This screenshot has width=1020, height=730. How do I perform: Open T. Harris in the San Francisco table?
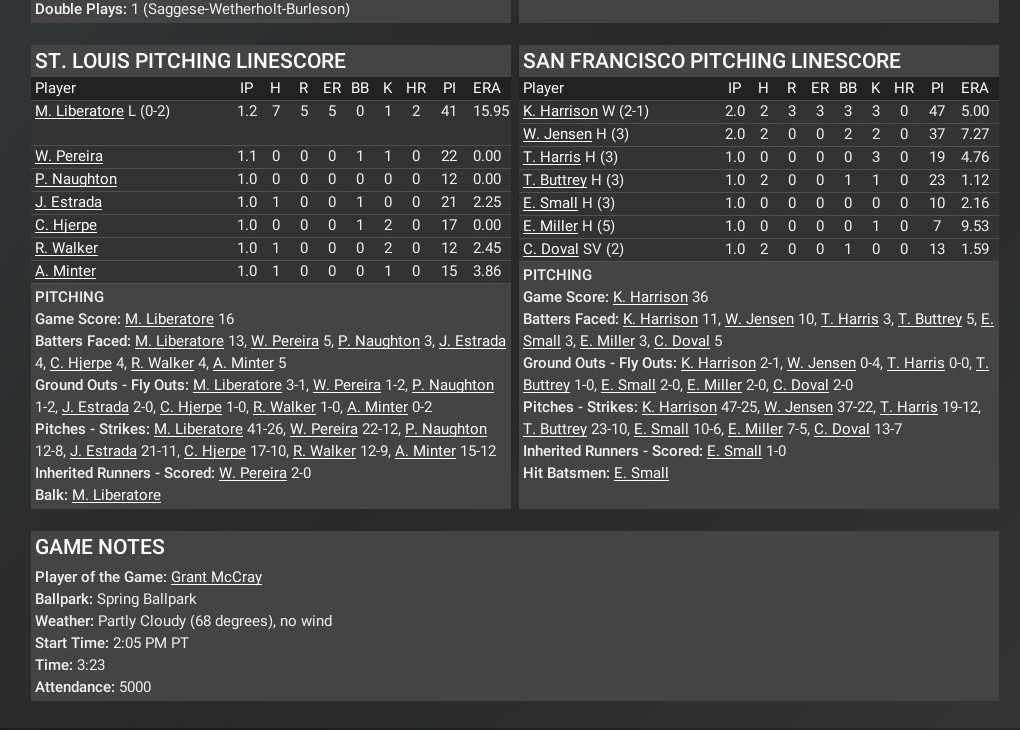pos(552,157)
